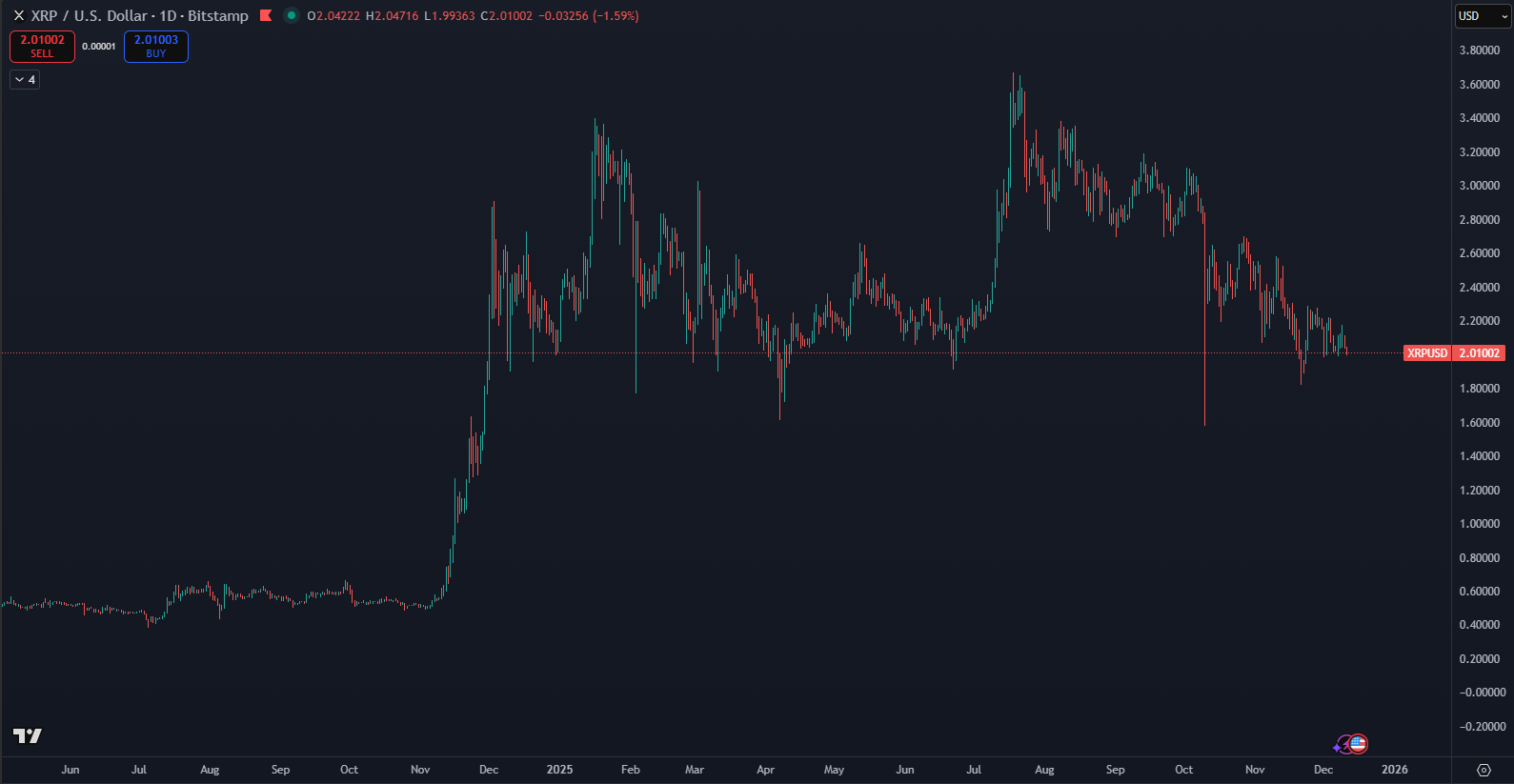Click the 3.00000 level on price scale
Screen dimensions: 1514x784
(x=1479, y=186)
